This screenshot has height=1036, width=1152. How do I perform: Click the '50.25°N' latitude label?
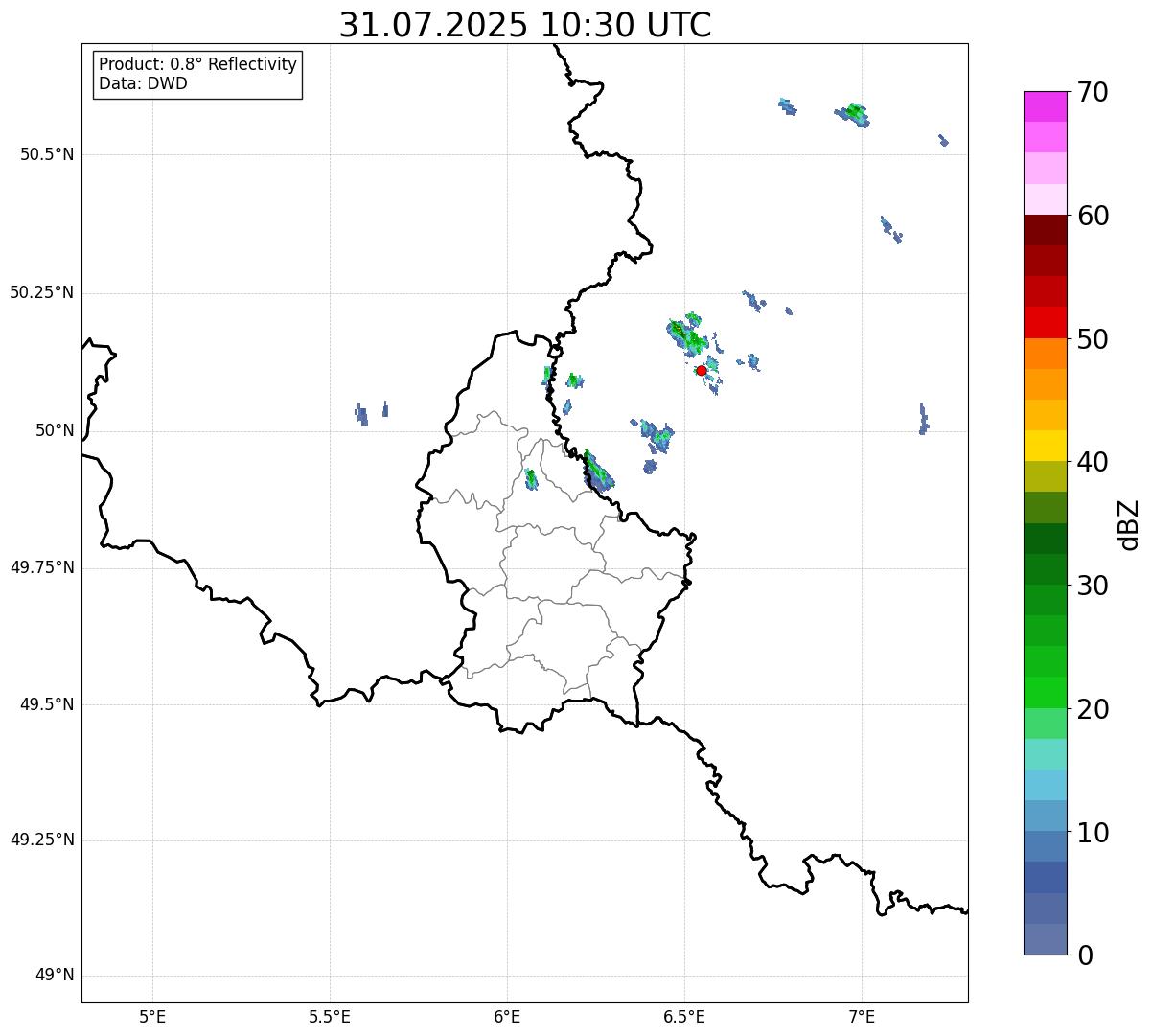click(42, 292)
